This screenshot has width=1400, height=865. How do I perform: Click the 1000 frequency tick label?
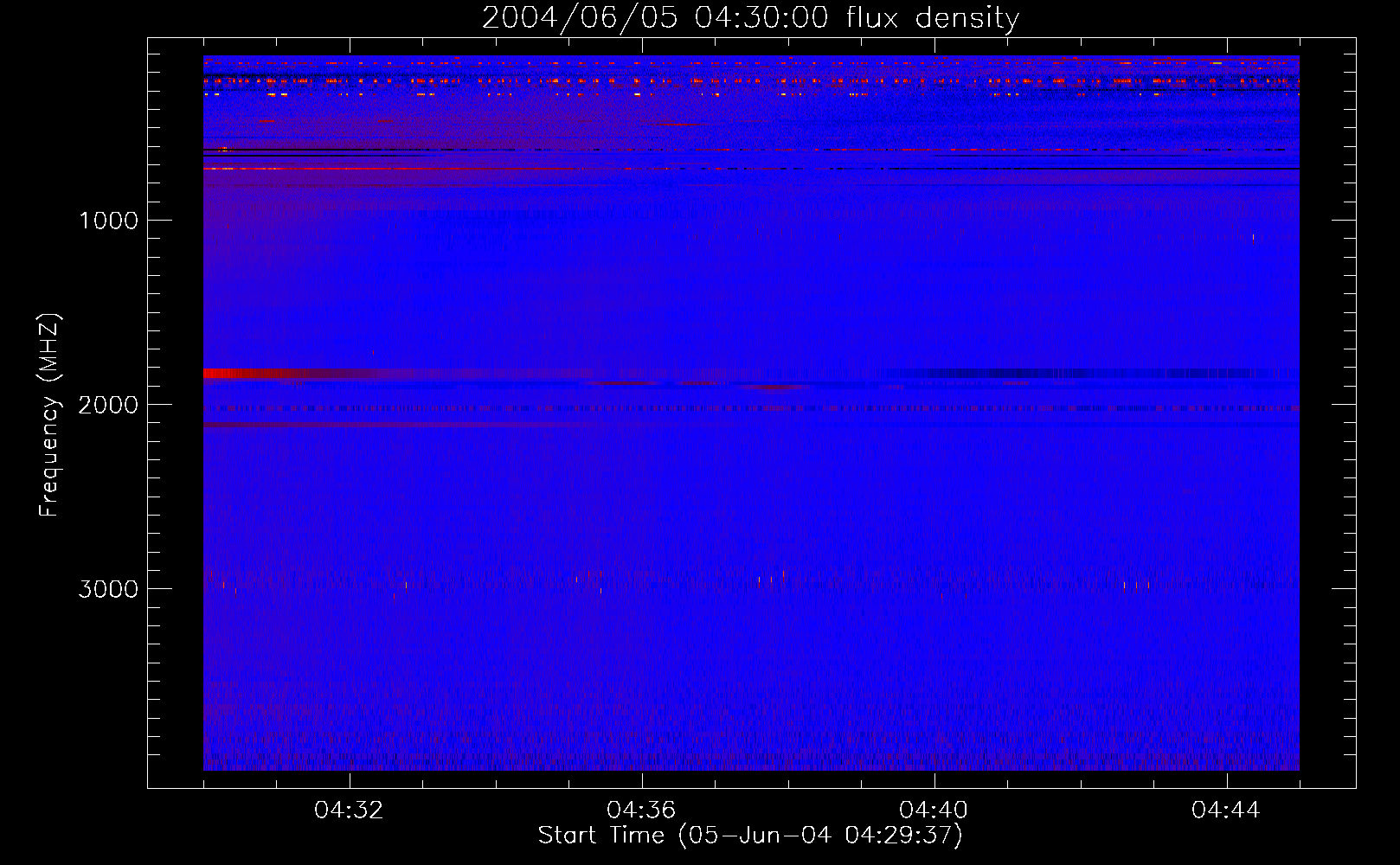[108, 221]
